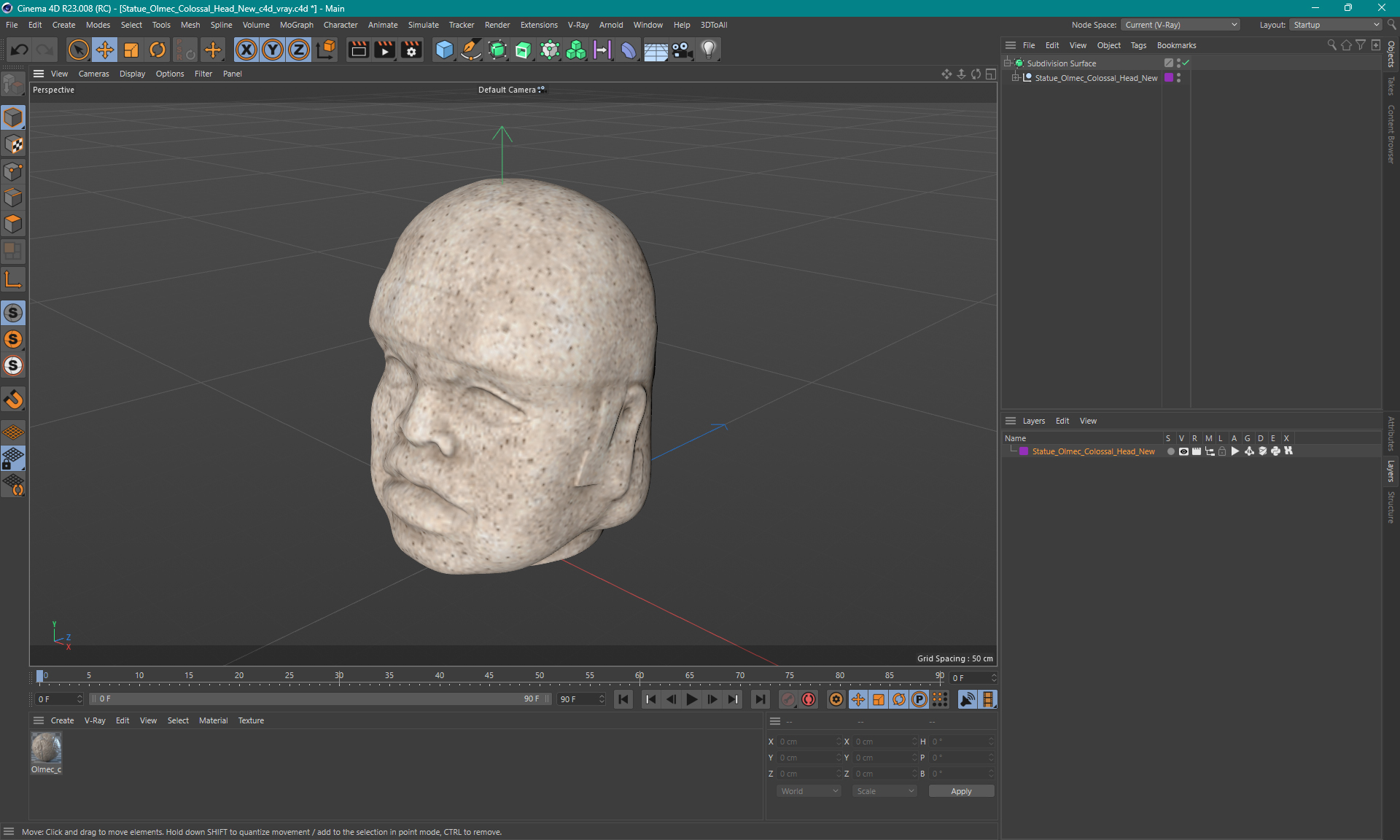Toggle the Subdivision Surface enable checkmark
1400x840 pixels.
click(1186, 63)
